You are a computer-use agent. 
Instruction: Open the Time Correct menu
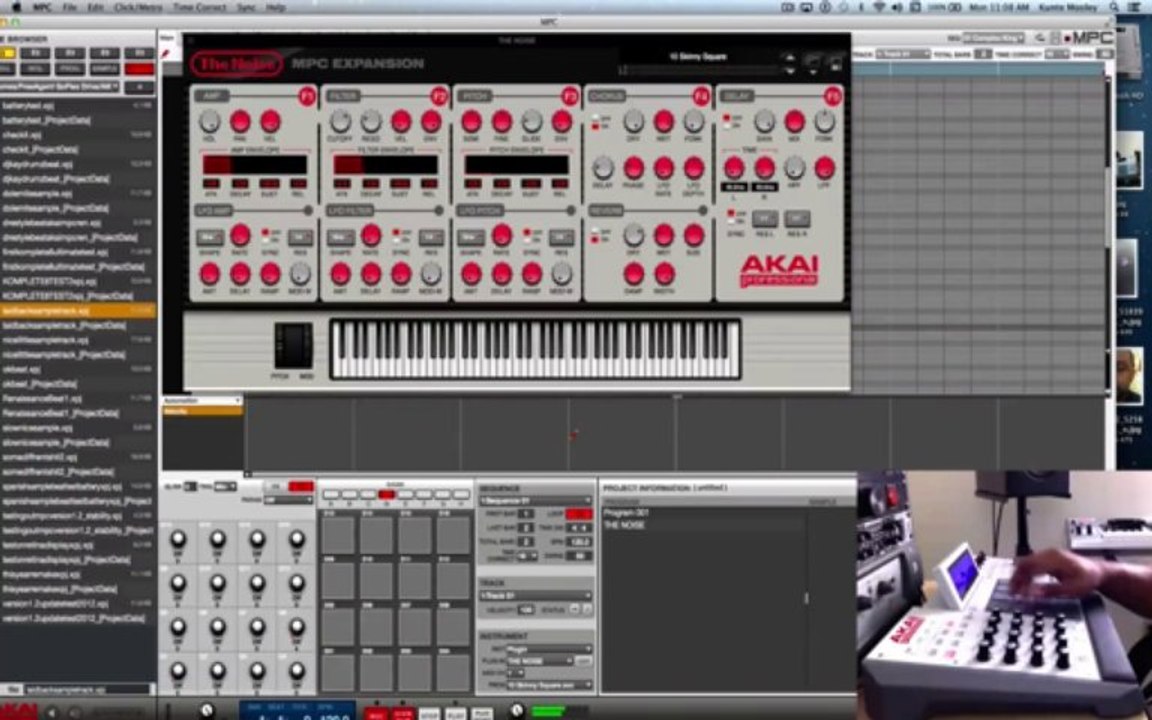[x=200, y=7]
